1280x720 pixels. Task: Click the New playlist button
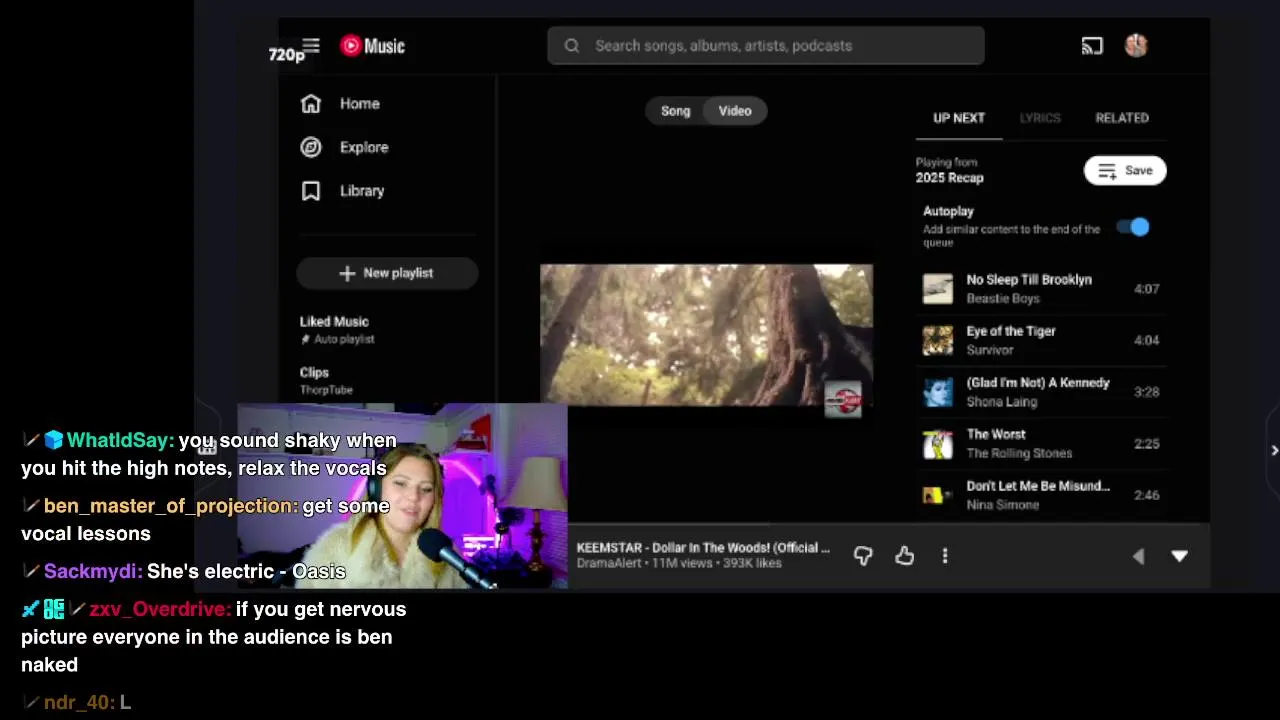coord(387,273)
